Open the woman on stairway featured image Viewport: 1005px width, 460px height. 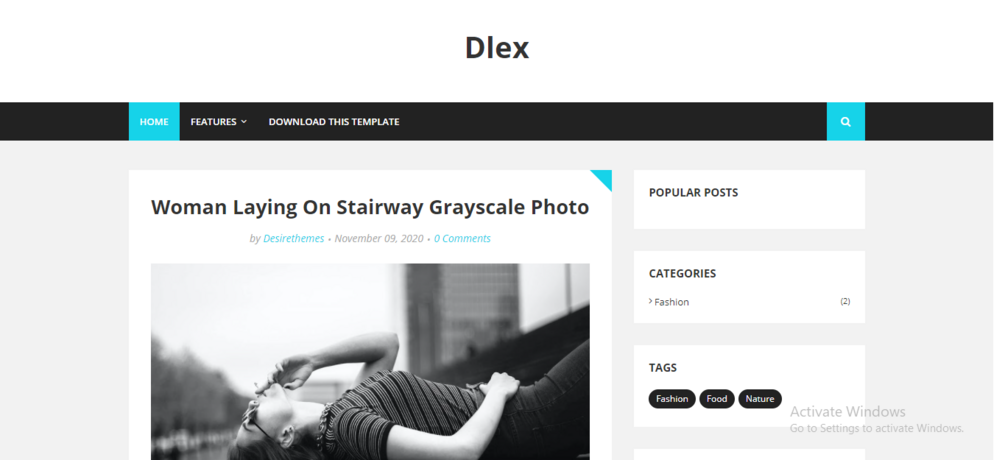pos(370,361)
